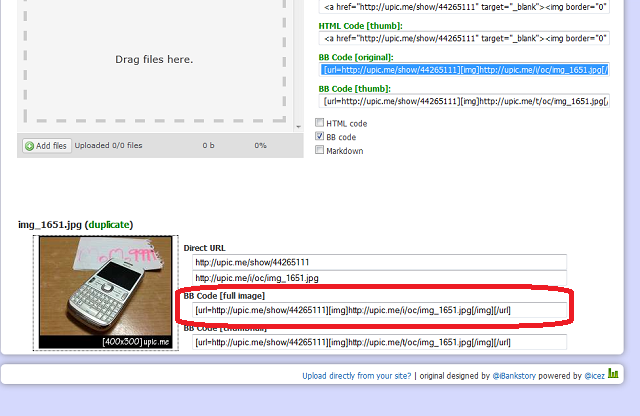Click the Uploaded 0/0 files status text
The width and height of the screenshot is (640, 416).
109,145
